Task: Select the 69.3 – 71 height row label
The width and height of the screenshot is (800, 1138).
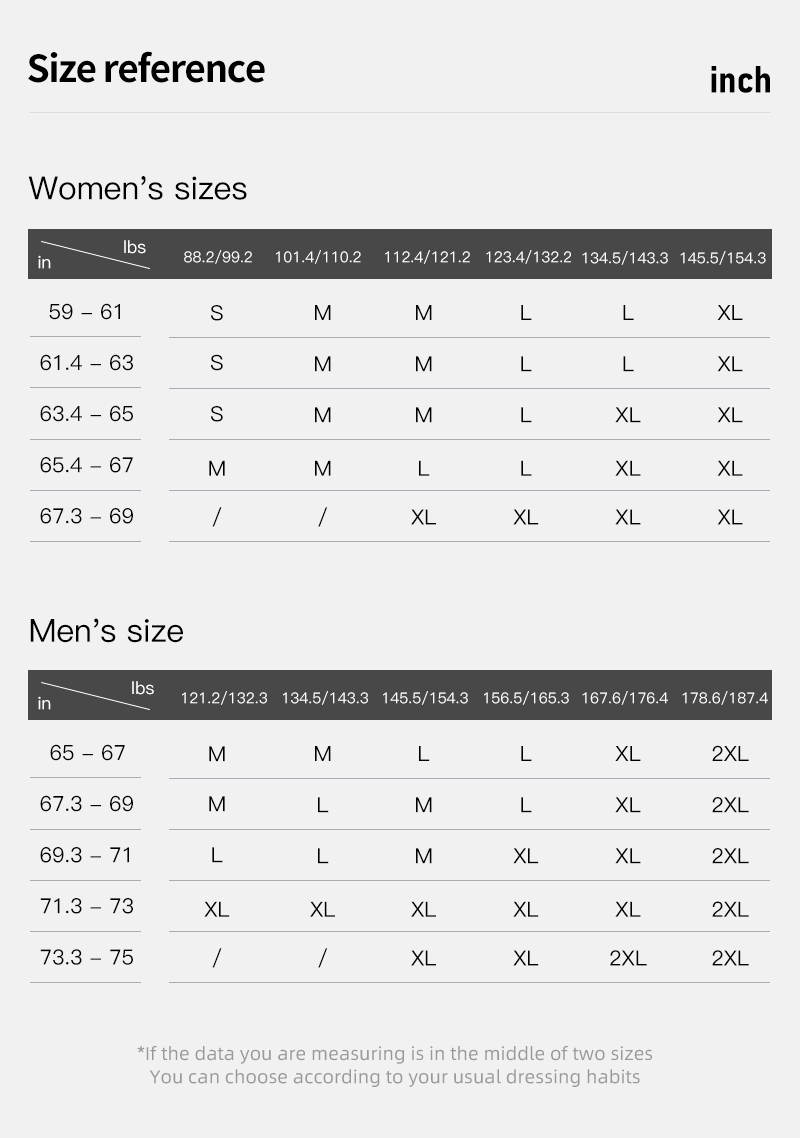Action: [86, 855]
